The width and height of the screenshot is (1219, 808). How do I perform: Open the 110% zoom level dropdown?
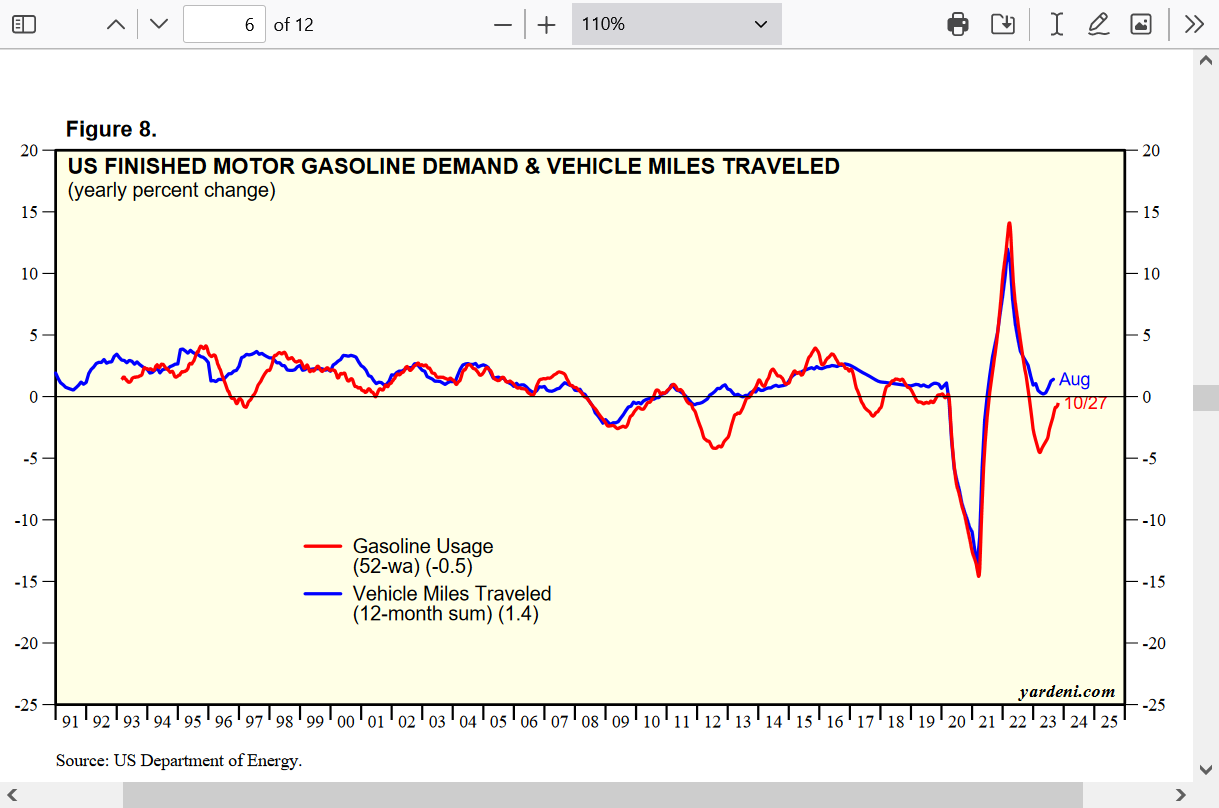(x=676, y=24)
